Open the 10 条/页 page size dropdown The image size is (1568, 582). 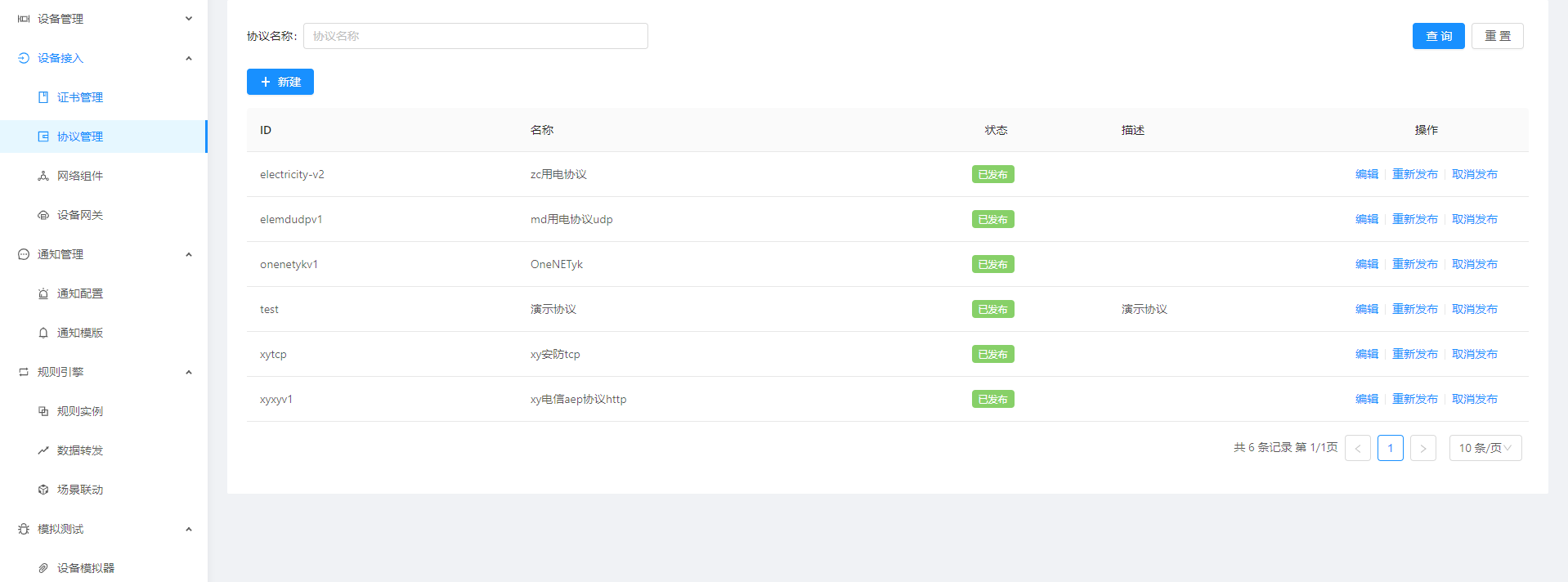pos(1485,448)
